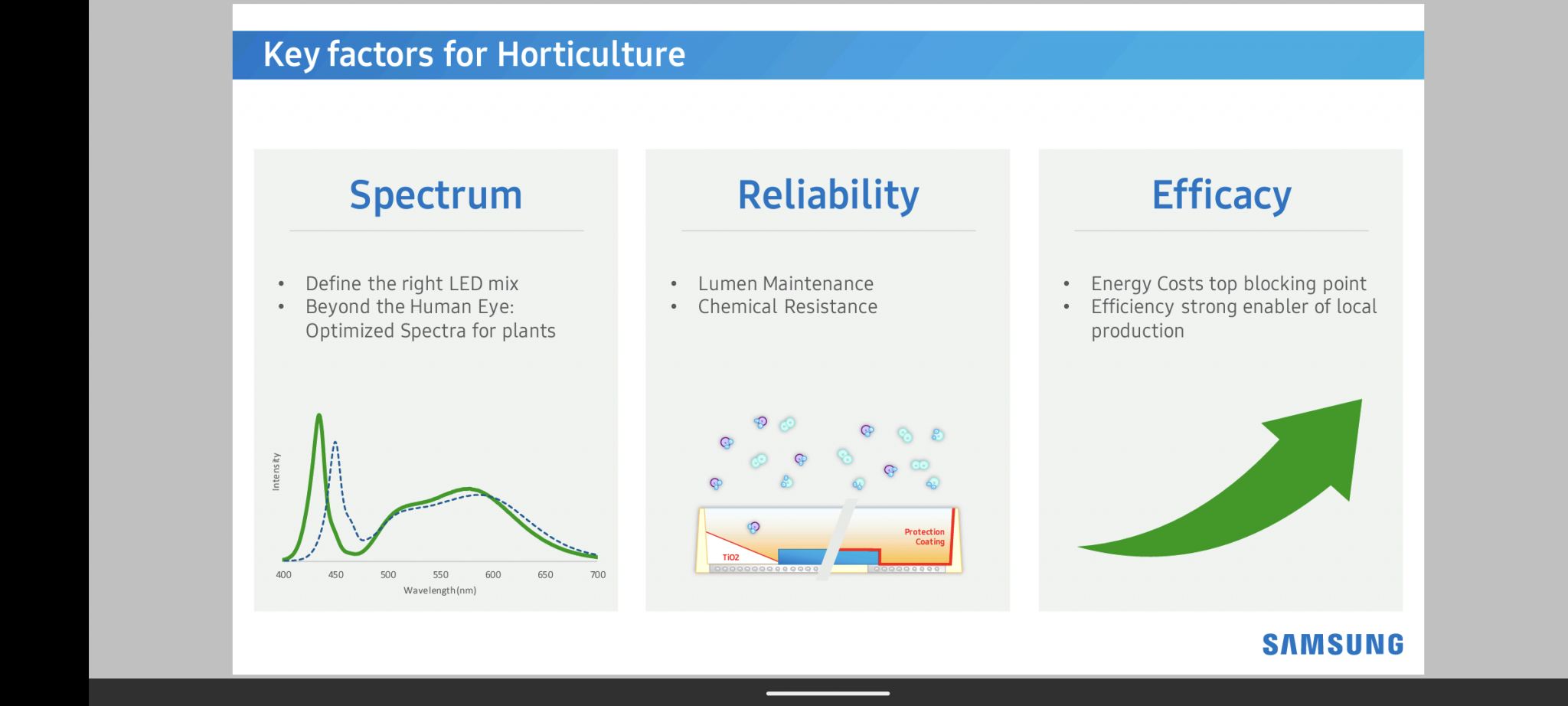Viewport: 1568px width, 706px height.
Task: Click the Intensity axis label
Action: 276,471
